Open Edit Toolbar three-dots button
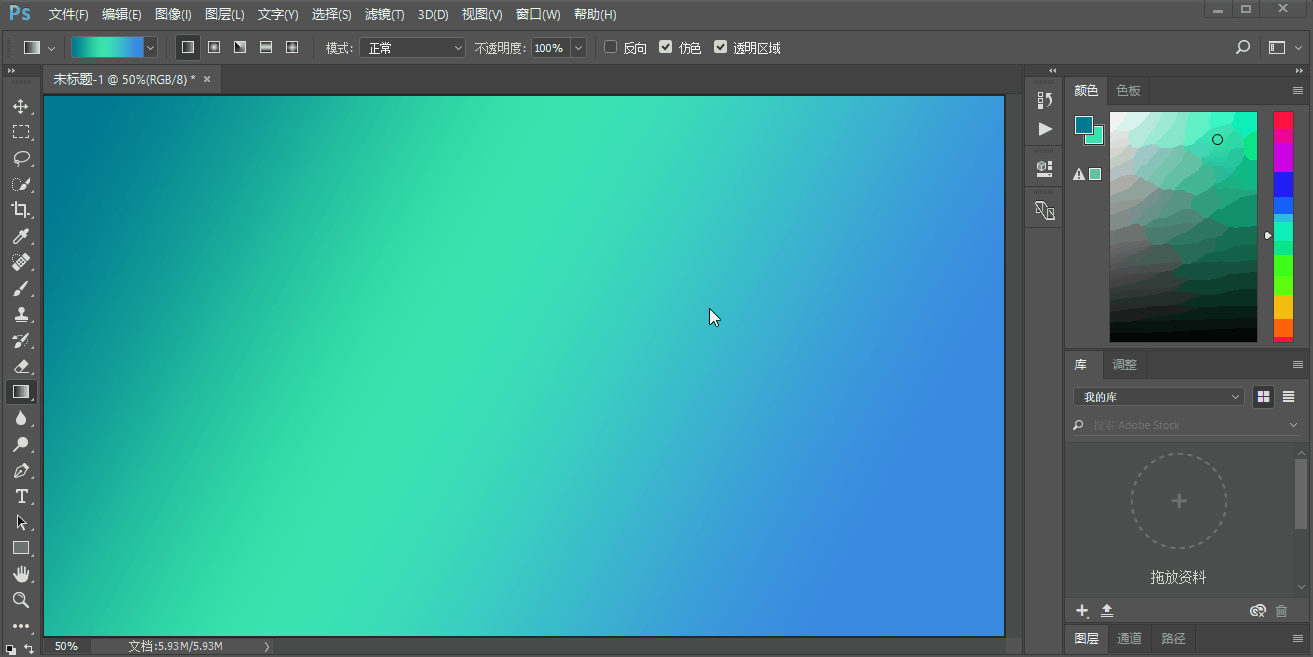The image size is (1313, 657). pos(21,626)
